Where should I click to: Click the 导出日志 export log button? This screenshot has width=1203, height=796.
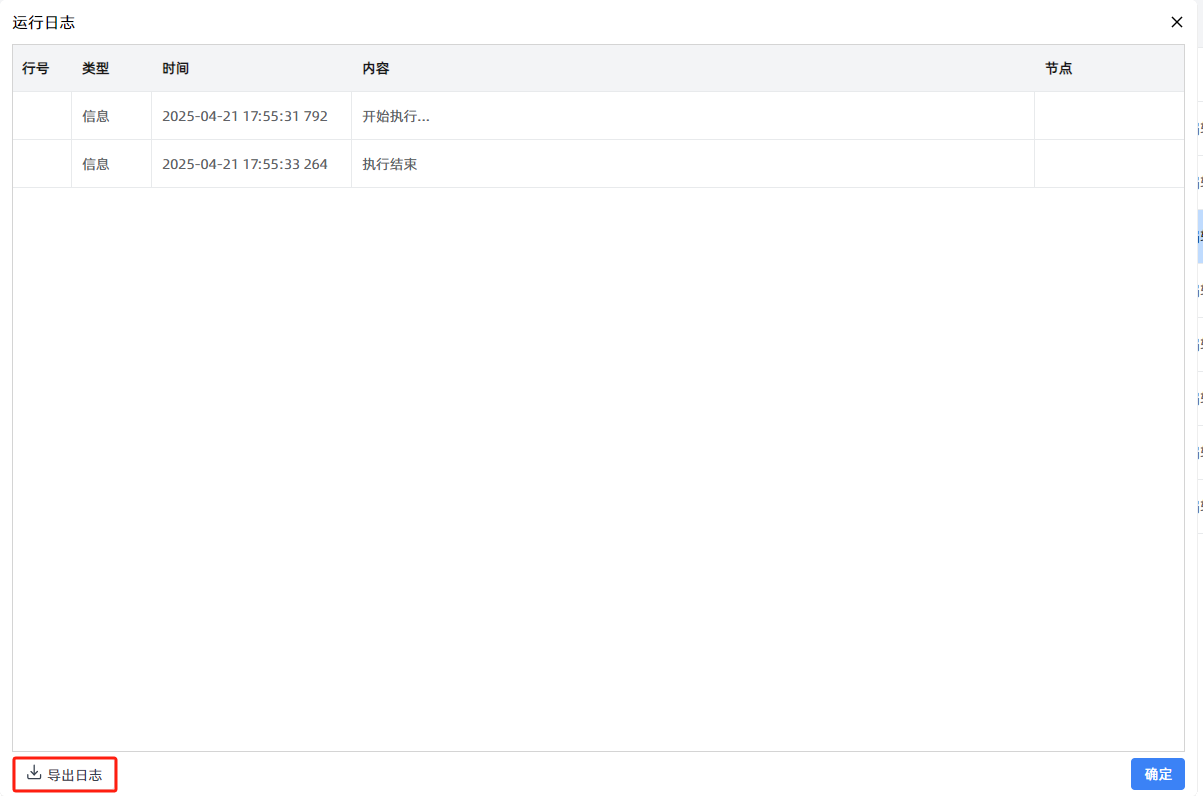pos(64,774)
